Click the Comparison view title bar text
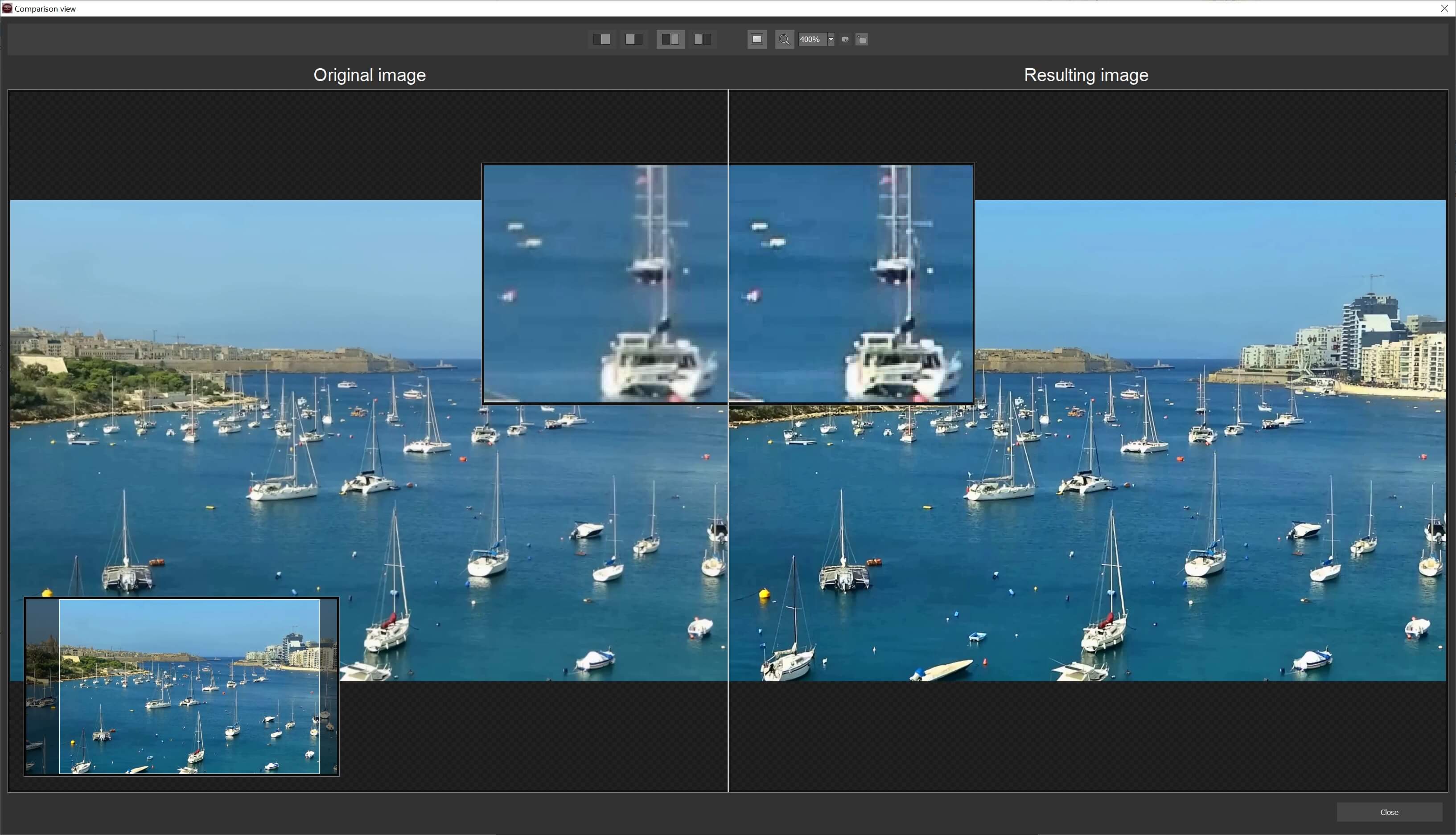Viewport: 1456px width, 835px height. [x=45, y=8]
